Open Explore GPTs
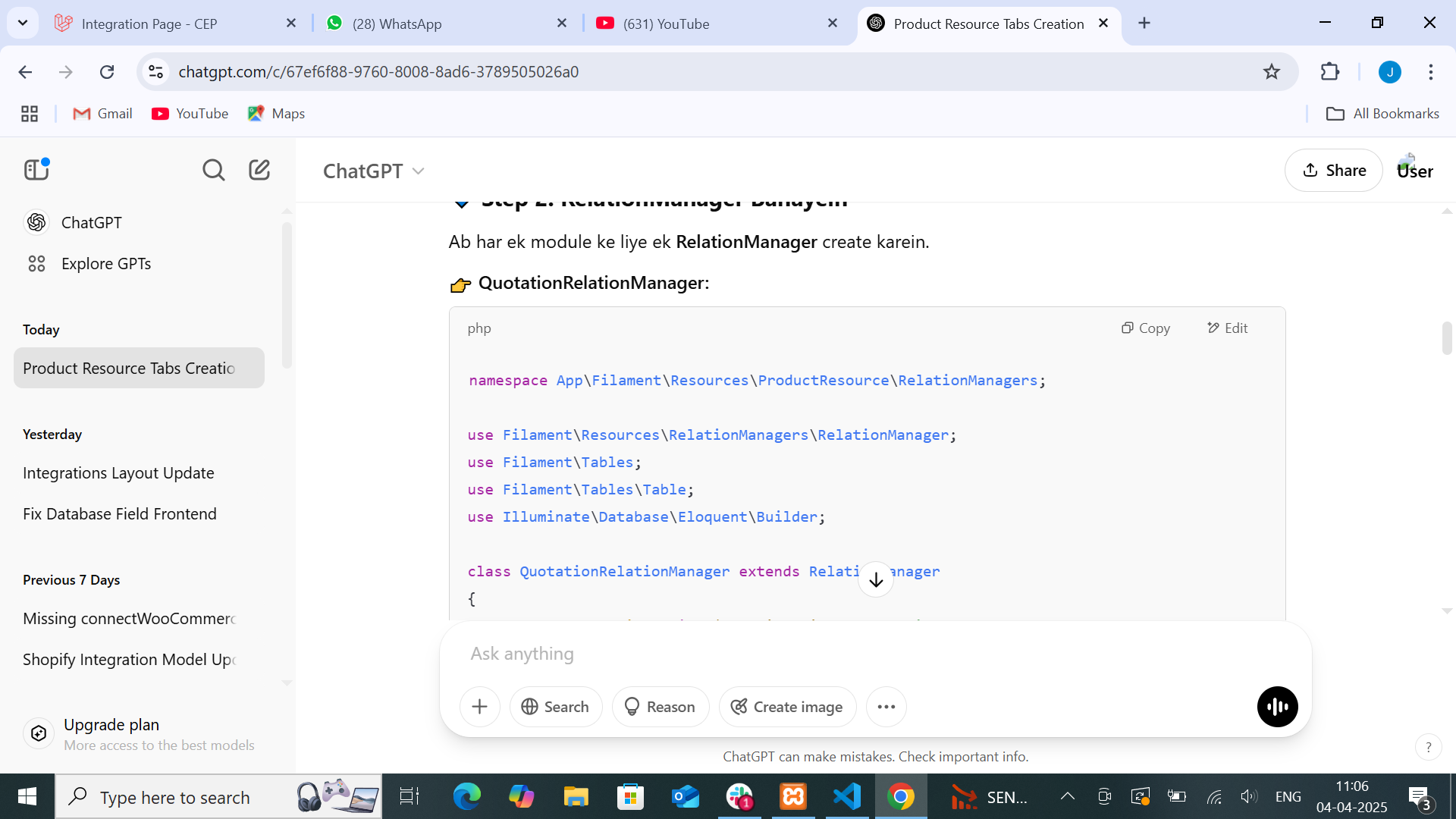Viewport: 1456px width, 819px height. point(140,263)
